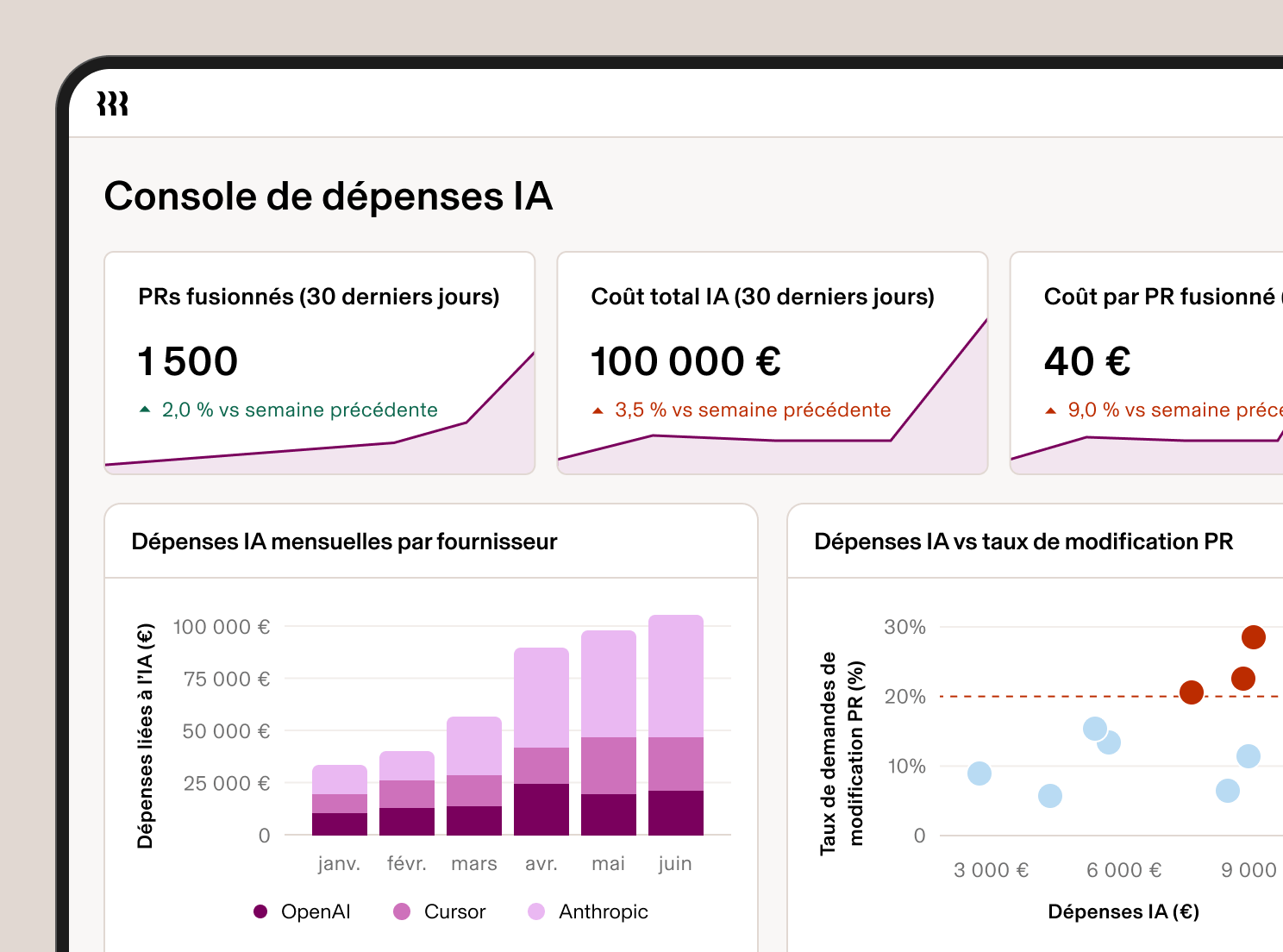Viewport: 1283px width, 952px height.
Task: Open the 'Coût total IA (30 derniers jours)' card title
Action: (x=762, y=297)
